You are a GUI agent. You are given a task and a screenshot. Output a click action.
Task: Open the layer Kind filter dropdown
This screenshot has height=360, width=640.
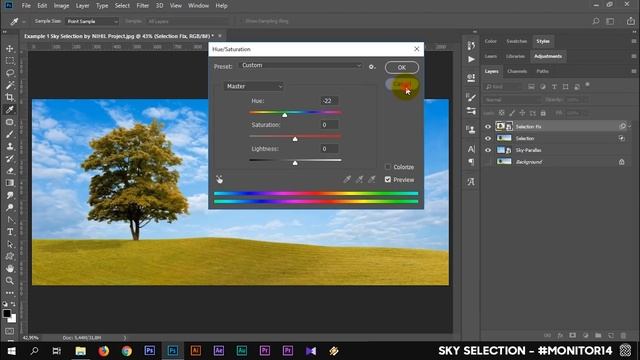504,87
